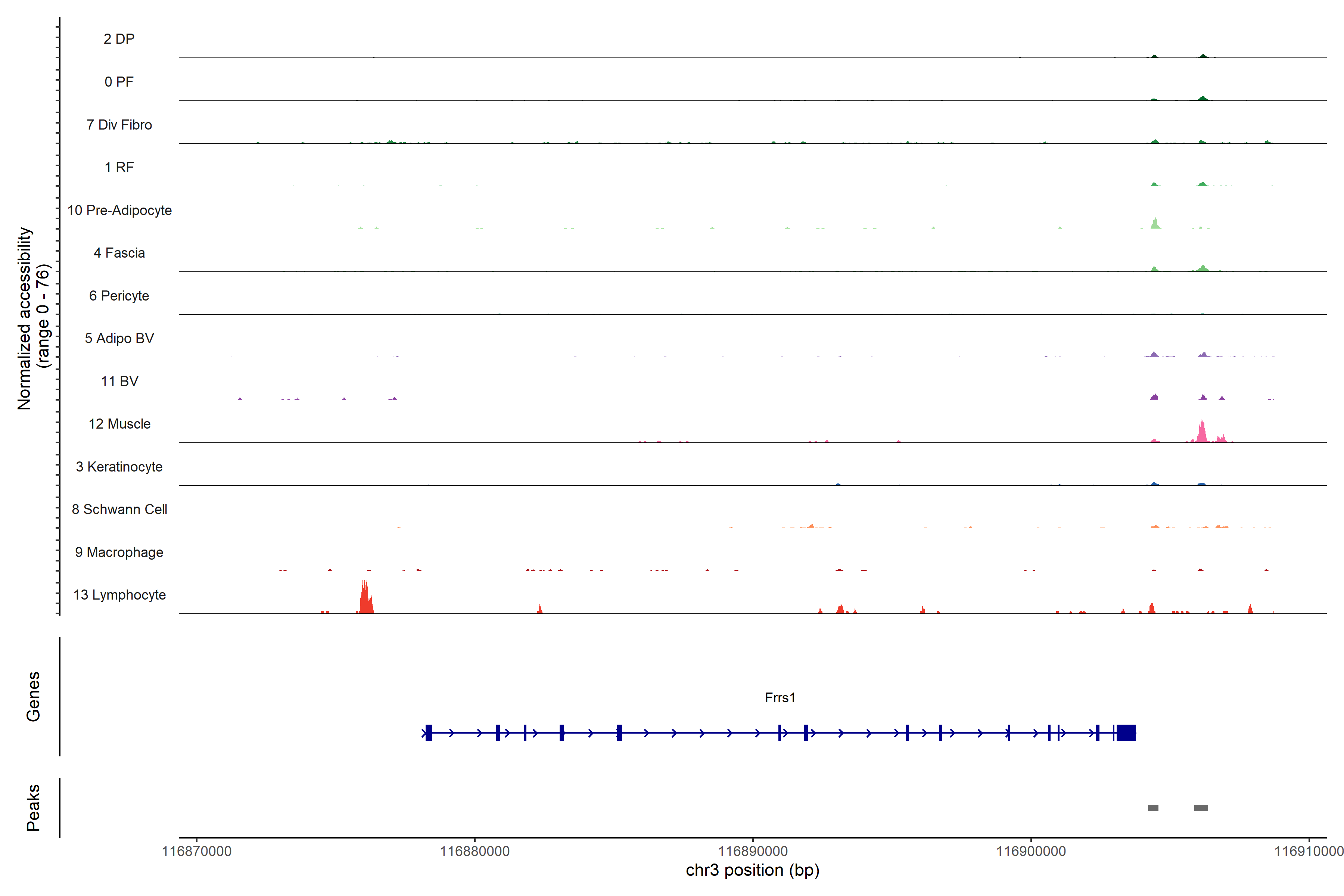Select the 13 Lymphocyte track label
Viewport: 1344px width, 896px height.
pyautogui.click(x=119, y=595)
